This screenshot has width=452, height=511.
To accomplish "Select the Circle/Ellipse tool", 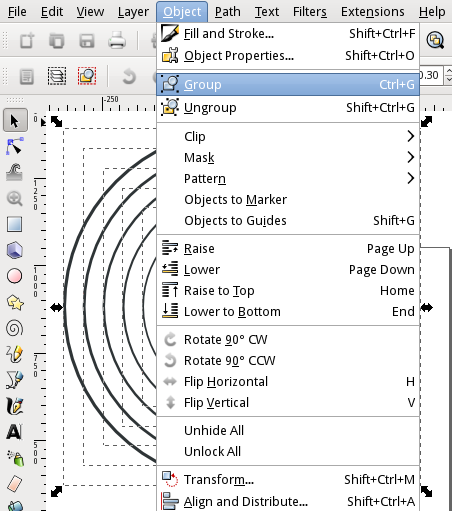I will pos(15,276).
